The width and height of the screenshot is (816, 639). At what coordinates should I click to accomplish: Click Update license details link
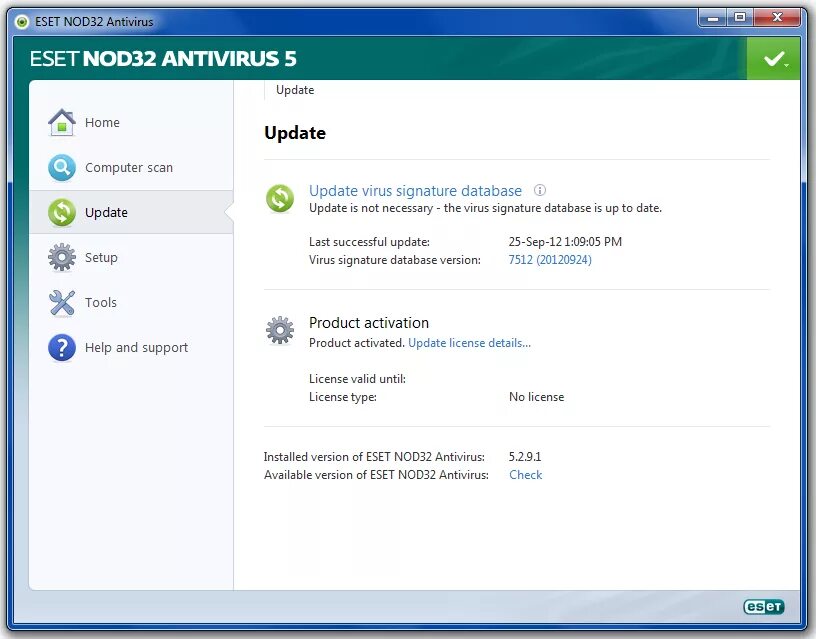[x=469, y=343]
